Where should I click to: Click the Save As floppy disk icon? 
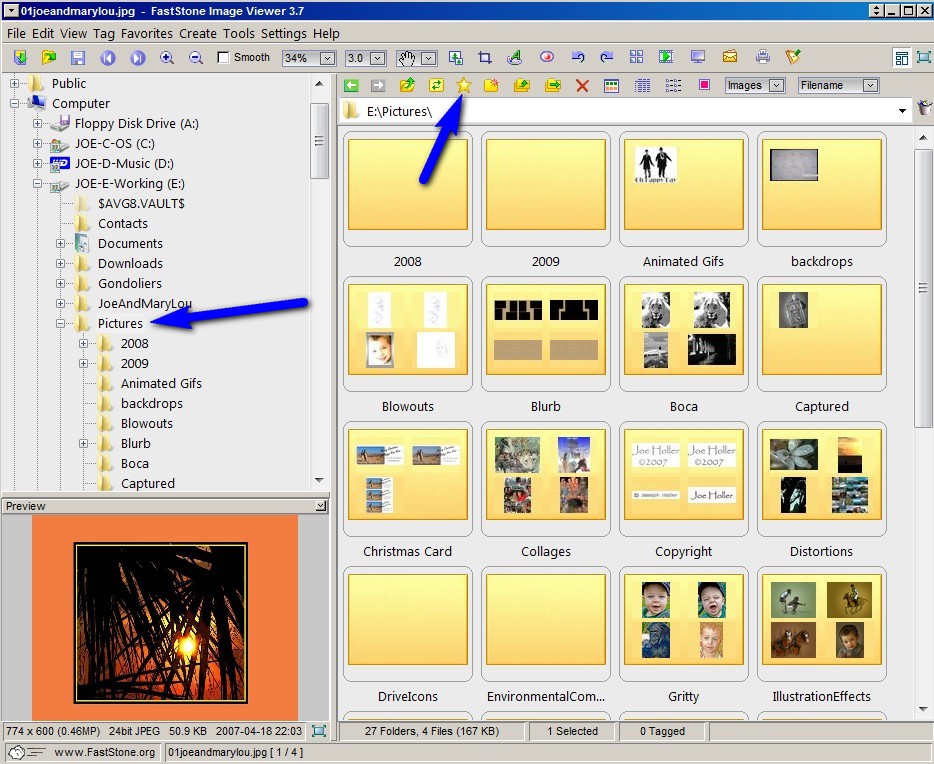(x=78, y=57)
